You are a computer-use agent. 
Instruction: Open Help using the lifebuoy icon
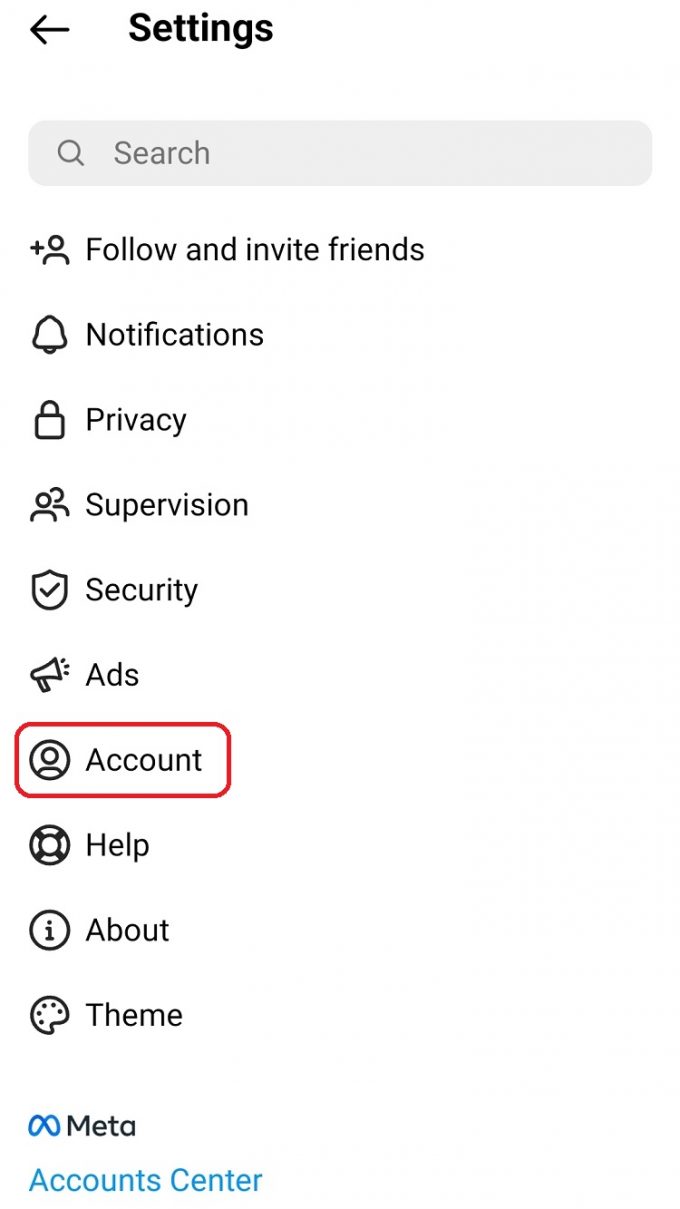coord(48,845)
